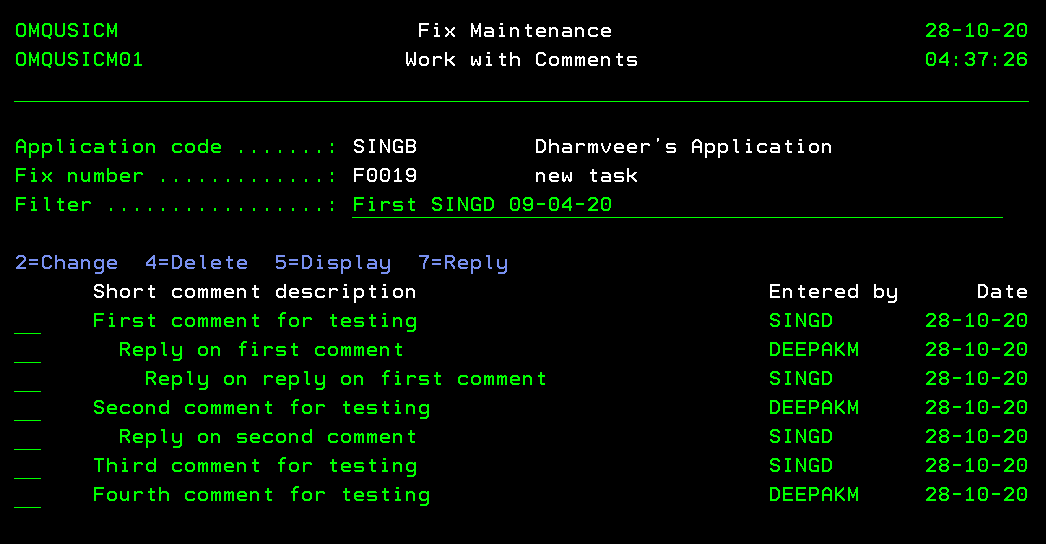Select the Fourth comment for testing row
The width and height of the screenshot is (1046, 544).
[261, 495]
